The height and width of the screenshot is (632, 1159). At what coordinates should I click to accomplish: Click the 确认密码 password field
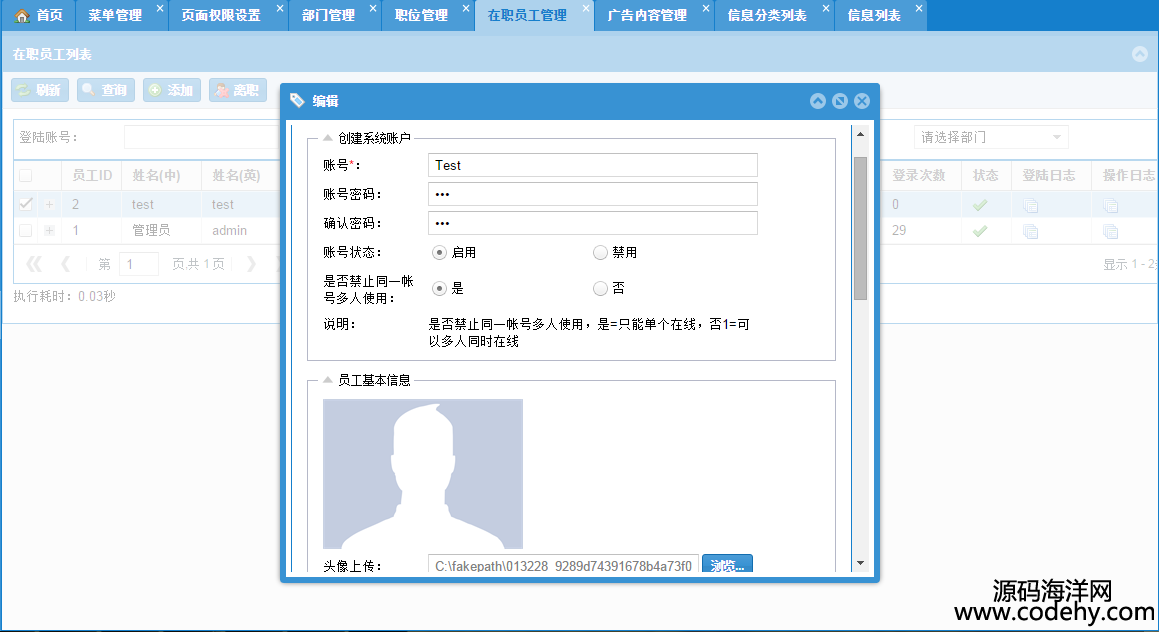click(593, 223)
